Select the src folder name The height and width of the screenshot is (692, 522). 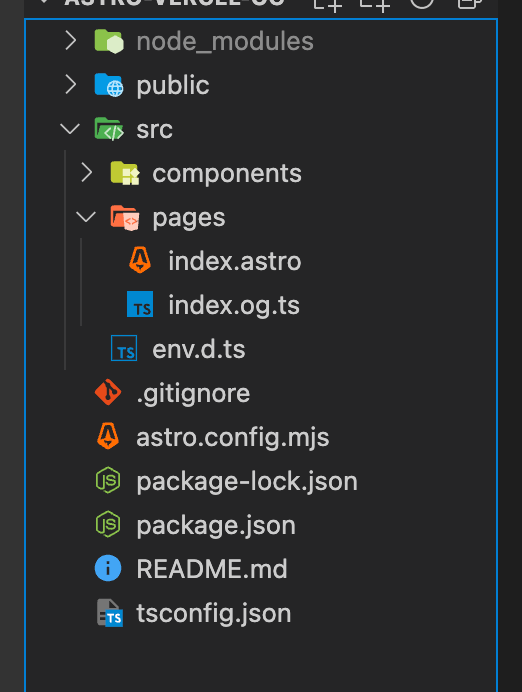154,130
